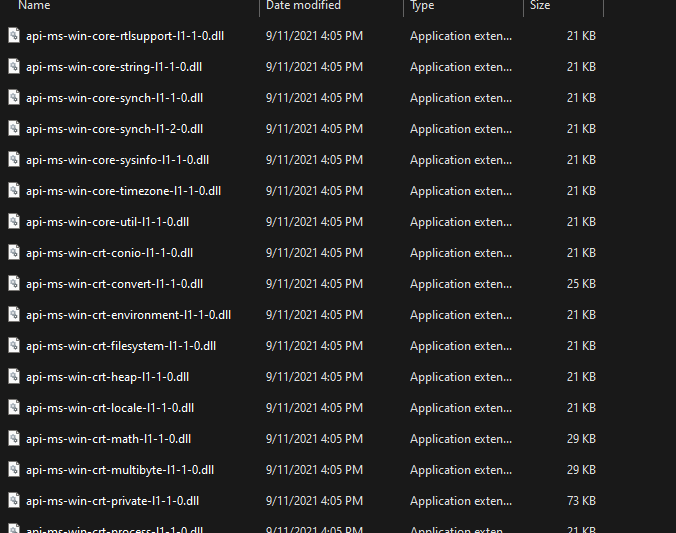This screenshot has width=676, height=533.
Task: Click the type cell of timezone dll
Action: pyautogui.click(x=461, y=191)
